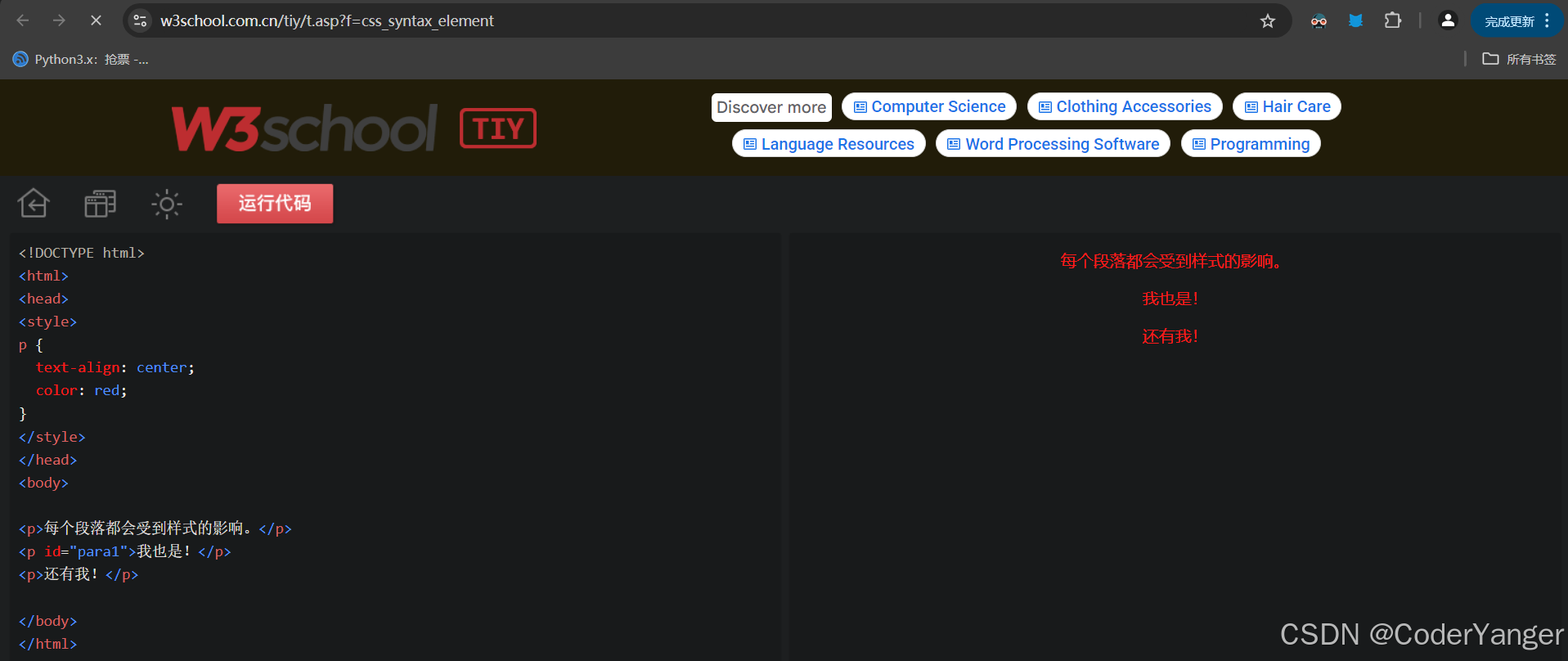This screenshot has width=1568, height=661.
Task: Switch theme with the sun icon
Action: [x=167, y=204]
